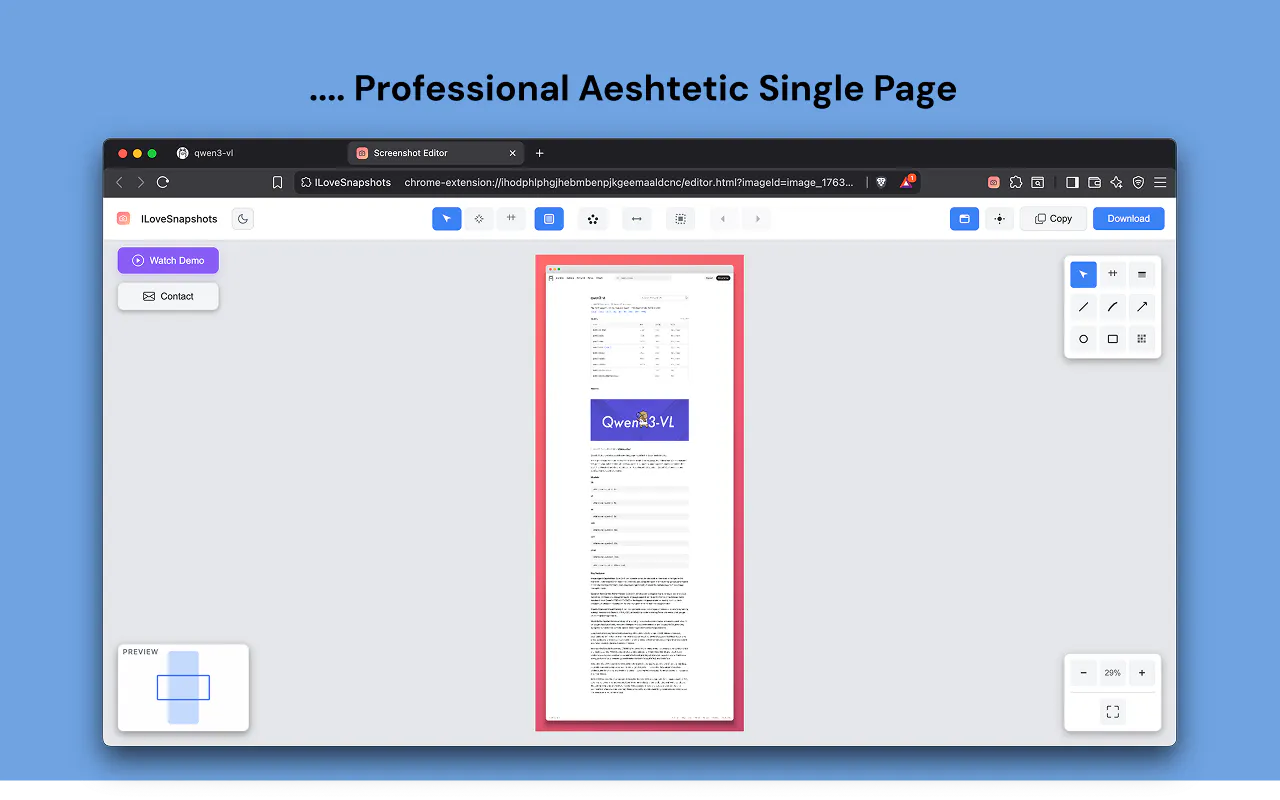1280x800 pixels.
Task: Click the bookmark icon beside address bar
Action: pos(277,182)
